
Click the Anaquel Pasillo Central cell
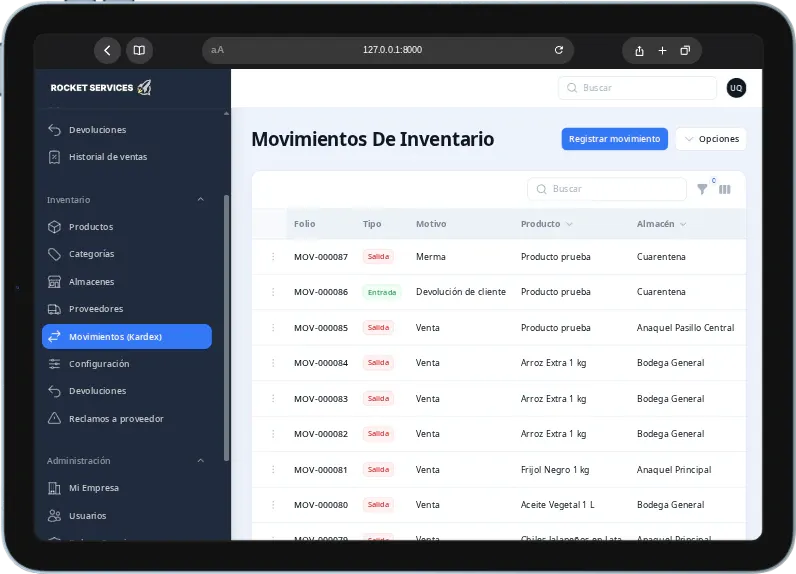point(685,328)
